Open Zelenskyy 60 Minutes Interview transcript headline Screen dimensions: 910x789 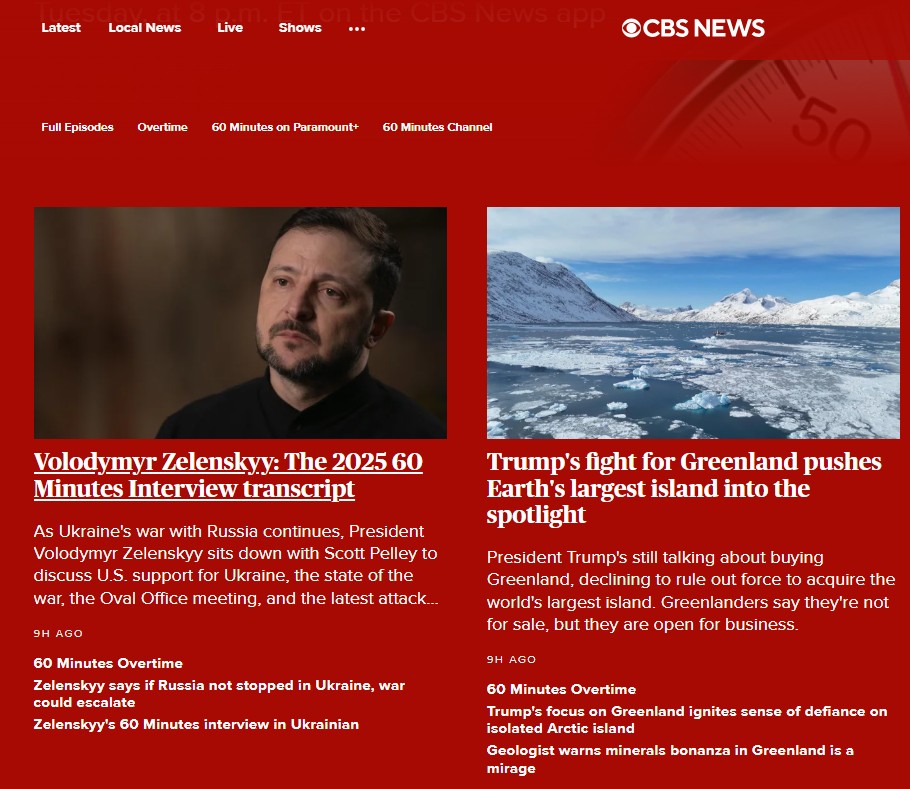[x=228, y=475]
